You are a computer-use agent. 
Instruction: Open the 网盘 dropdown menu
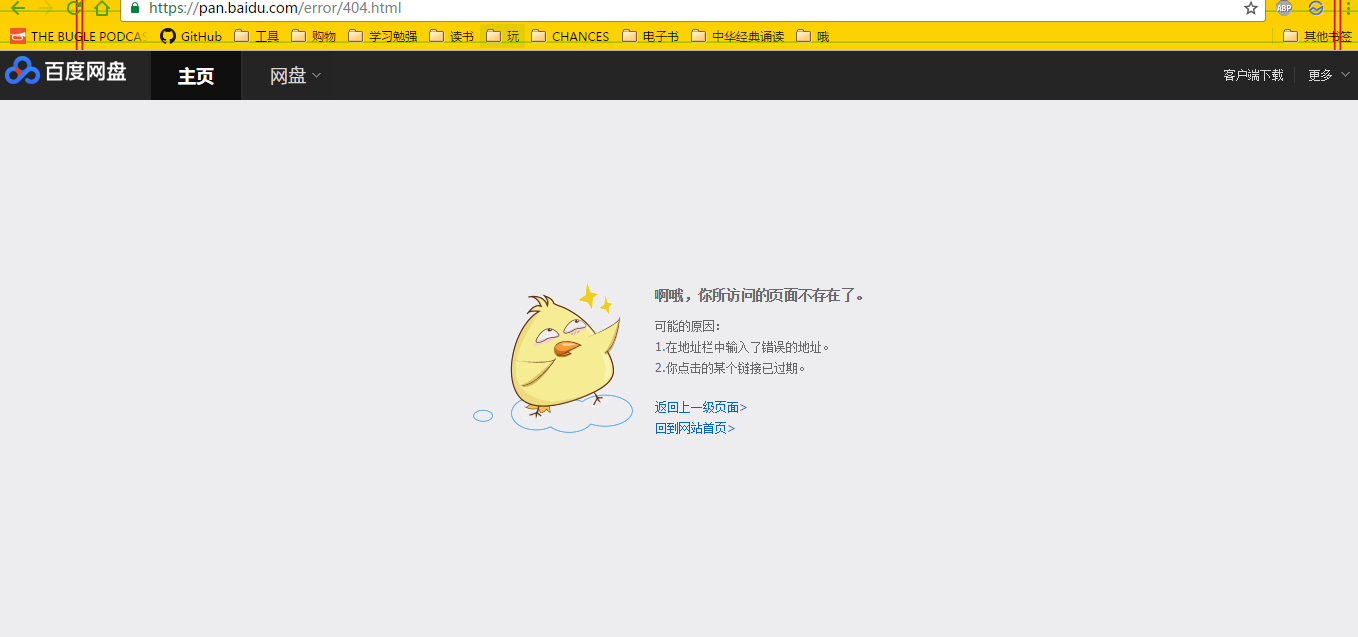[295, 76]
